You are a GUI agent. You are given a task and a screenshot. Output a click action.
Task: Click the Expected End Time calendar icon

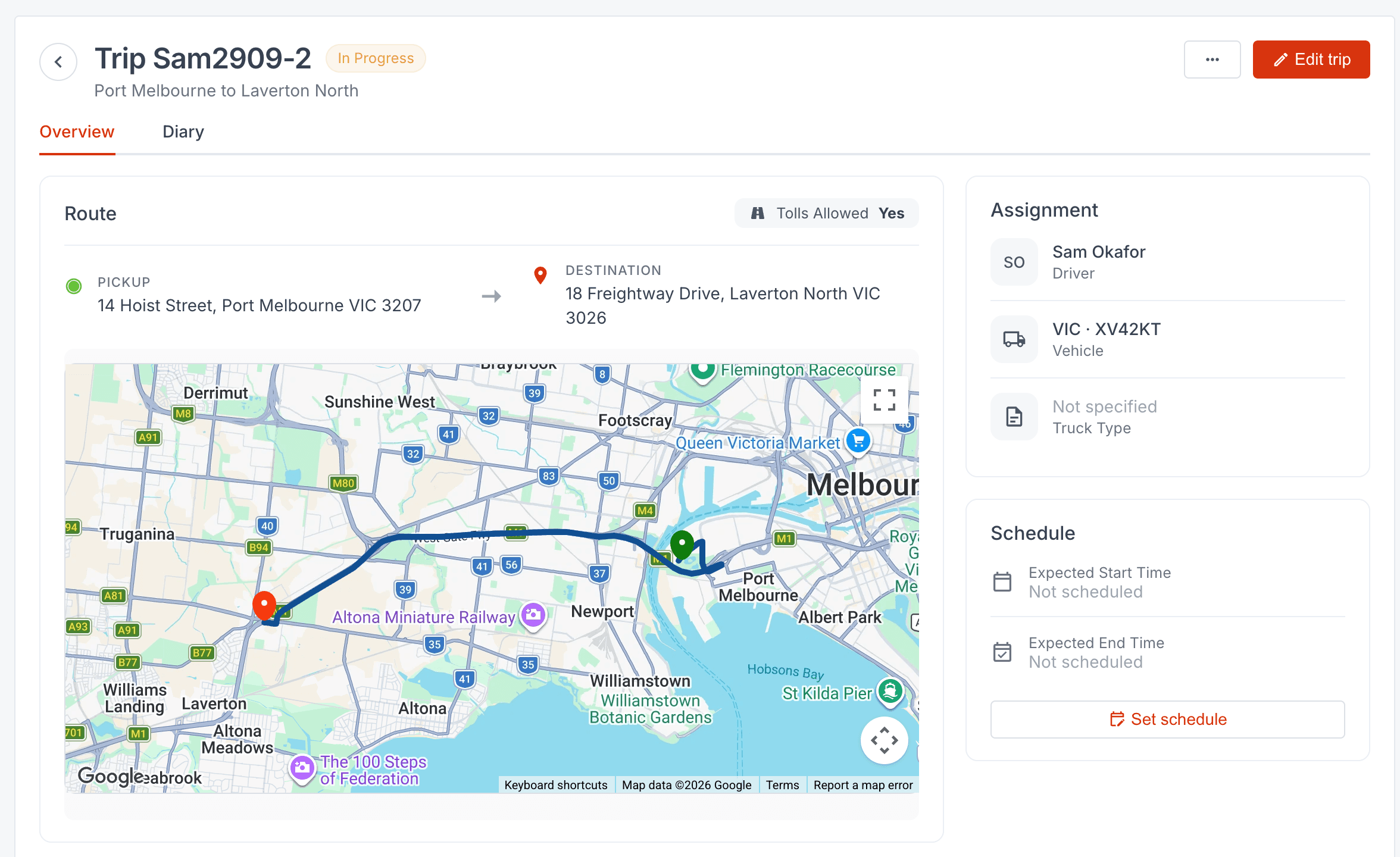(1002, 652)
